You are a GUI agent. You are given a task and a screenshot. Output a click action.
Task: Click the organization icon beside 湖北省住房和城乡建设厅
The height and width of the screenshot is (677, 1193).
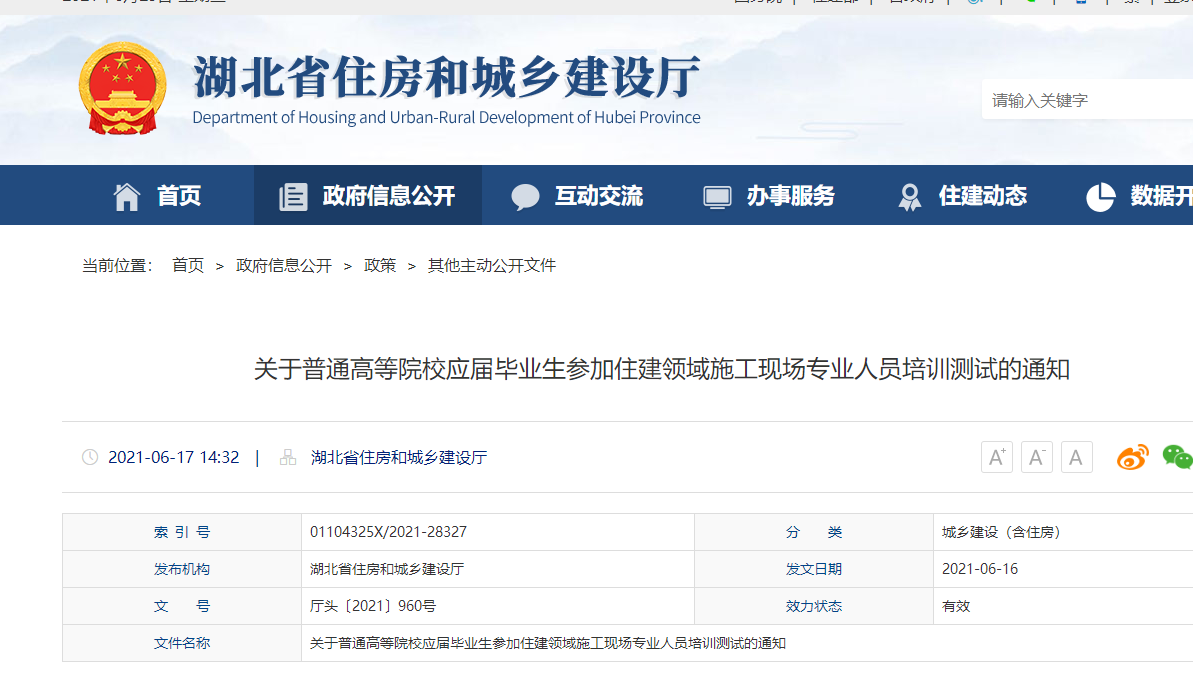pyautogui.click(x=288, y=457)
